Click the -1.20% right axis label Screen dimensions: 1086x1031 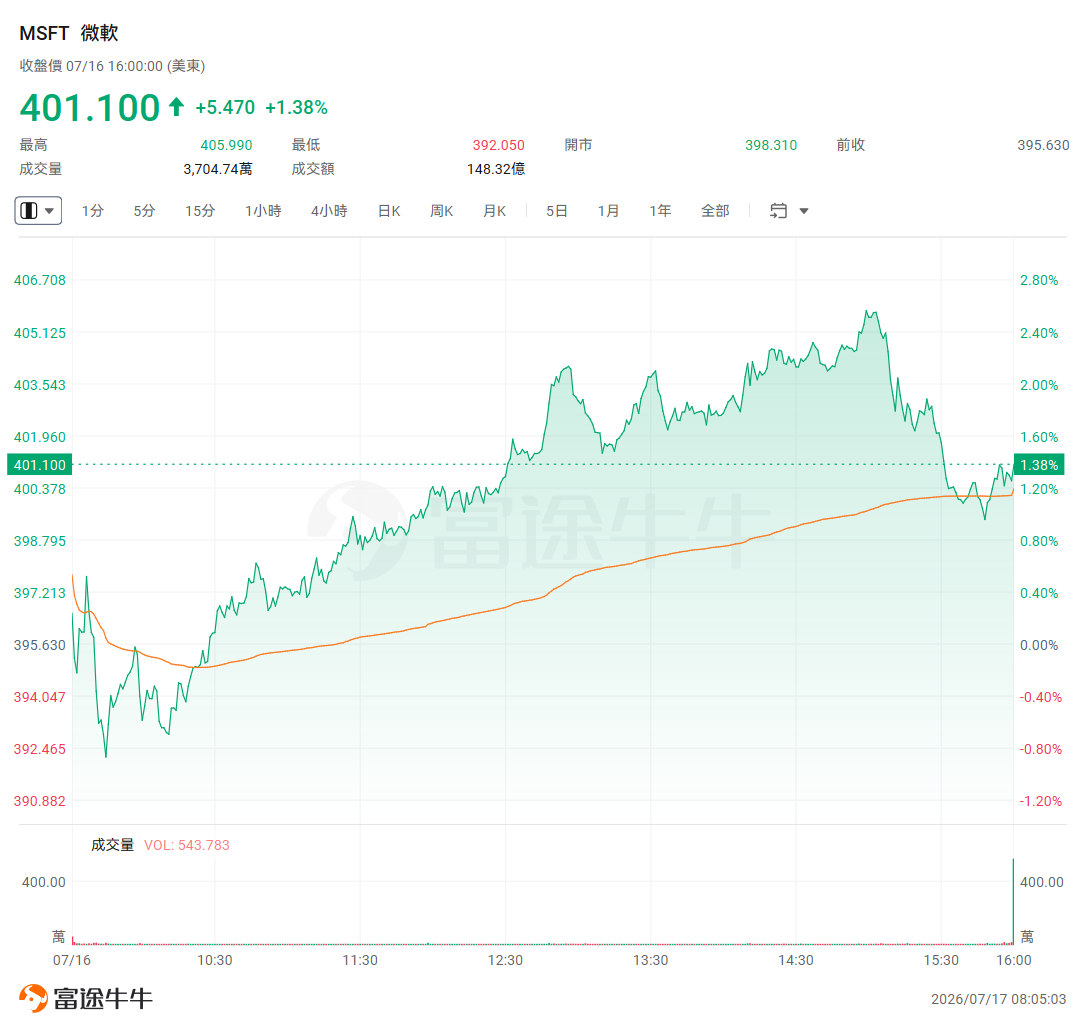[x=1040, y=801]
